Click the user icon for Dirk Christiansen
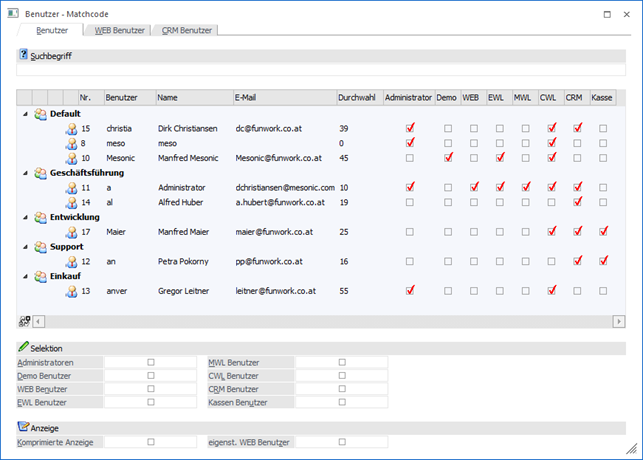 click(x=71, y=129)
